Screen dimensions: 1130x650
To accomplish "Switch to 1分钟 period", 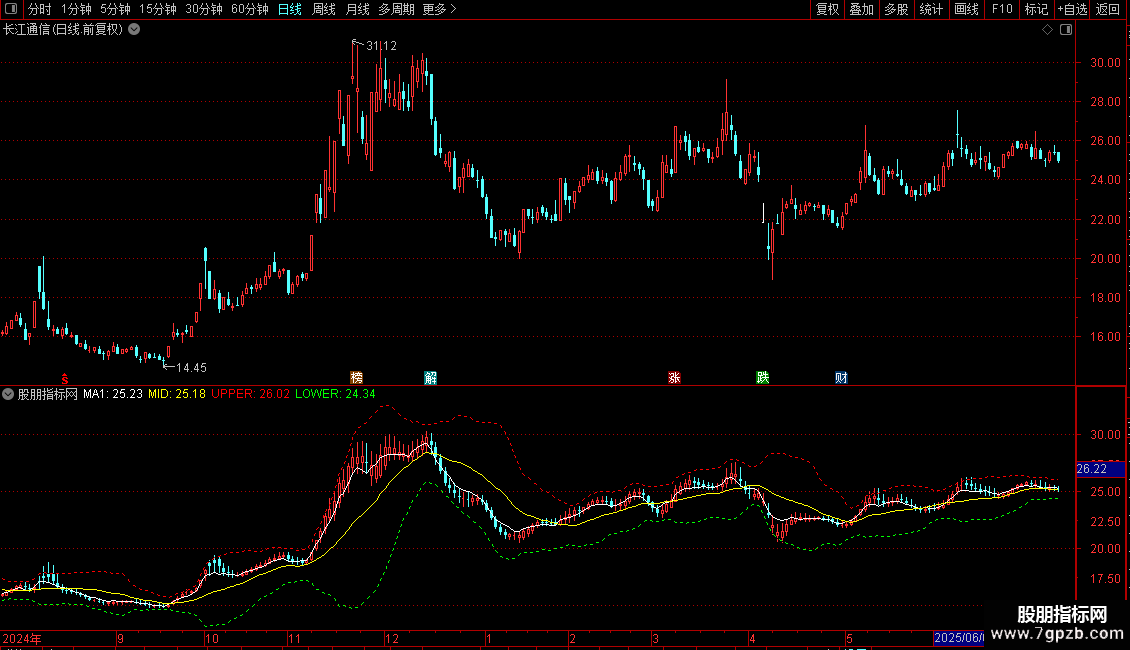I will [x=76, y=9].
